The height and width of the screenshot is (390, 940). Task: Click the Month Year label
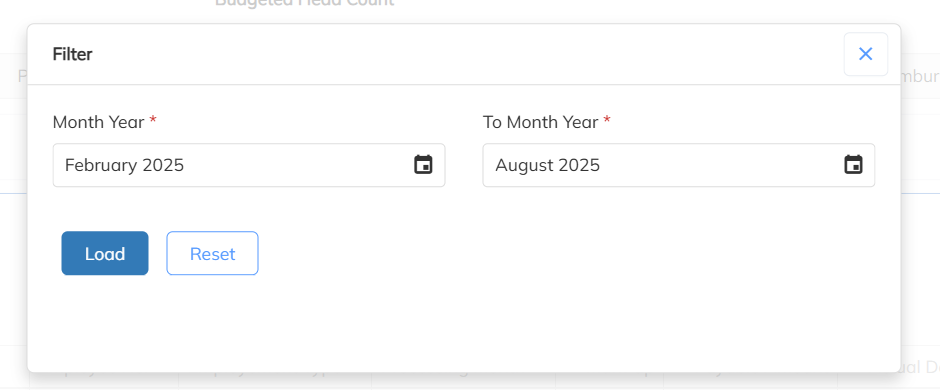click(x=98, y=122)
